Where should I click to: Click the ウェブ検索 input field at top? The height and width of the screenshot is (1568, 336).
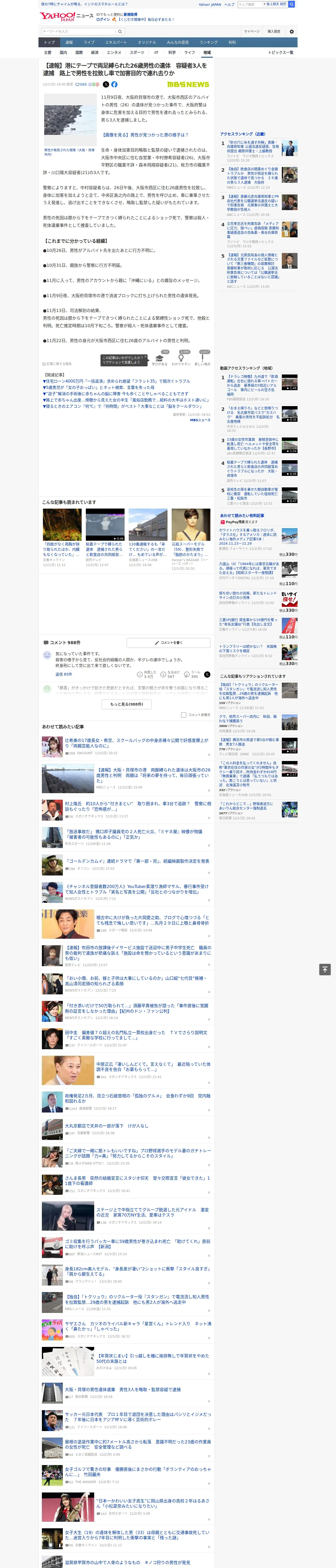pos(250,4)
